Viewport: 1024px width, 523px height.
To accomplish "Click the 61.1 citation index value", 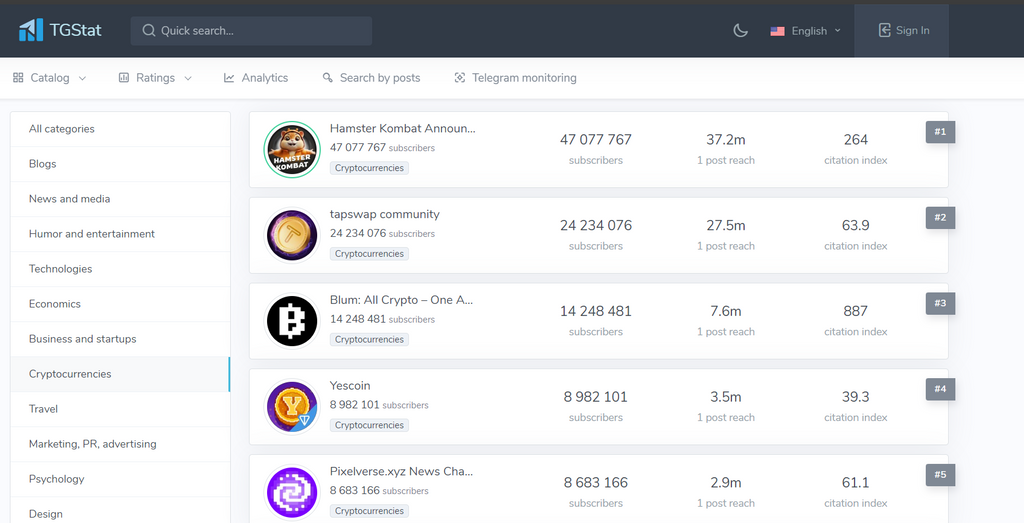I will click(856, 483).
